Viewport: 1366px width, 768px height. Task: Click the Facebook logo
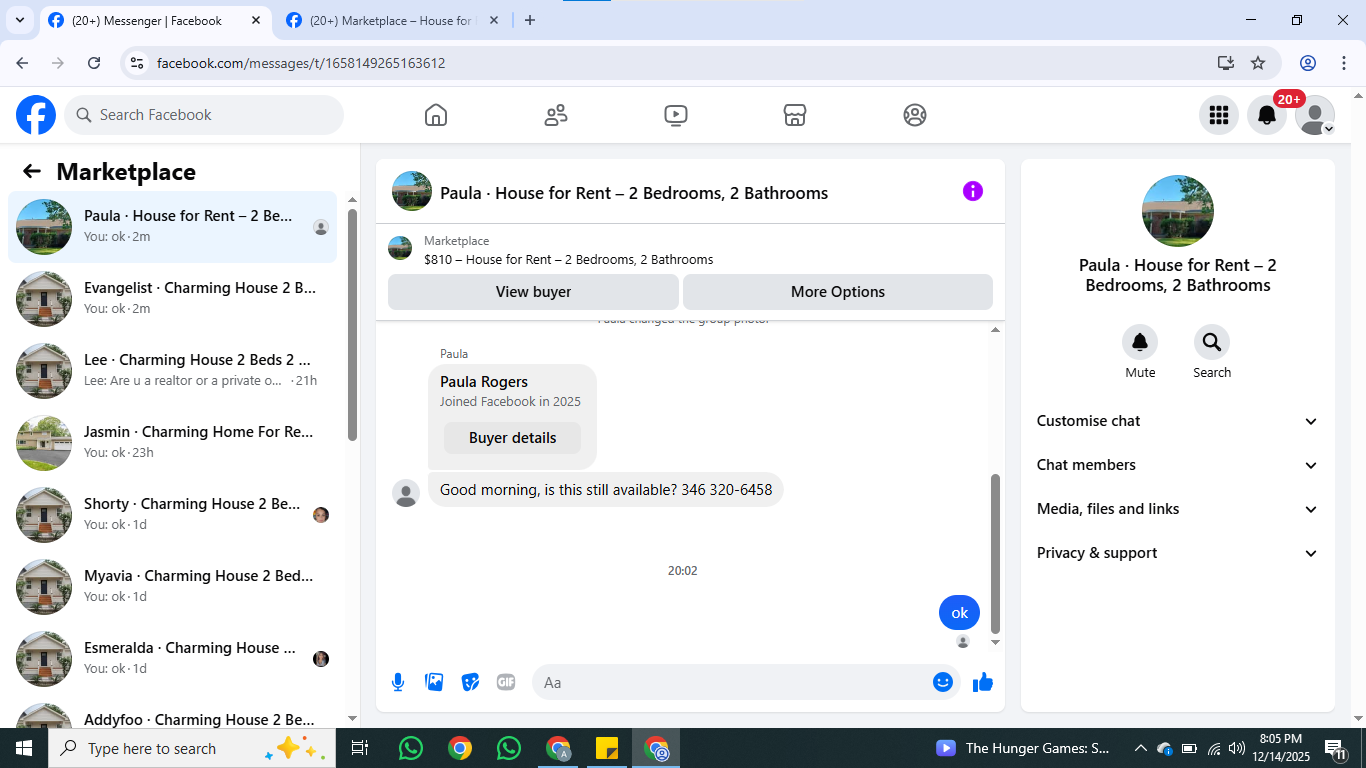pos(36,115)
